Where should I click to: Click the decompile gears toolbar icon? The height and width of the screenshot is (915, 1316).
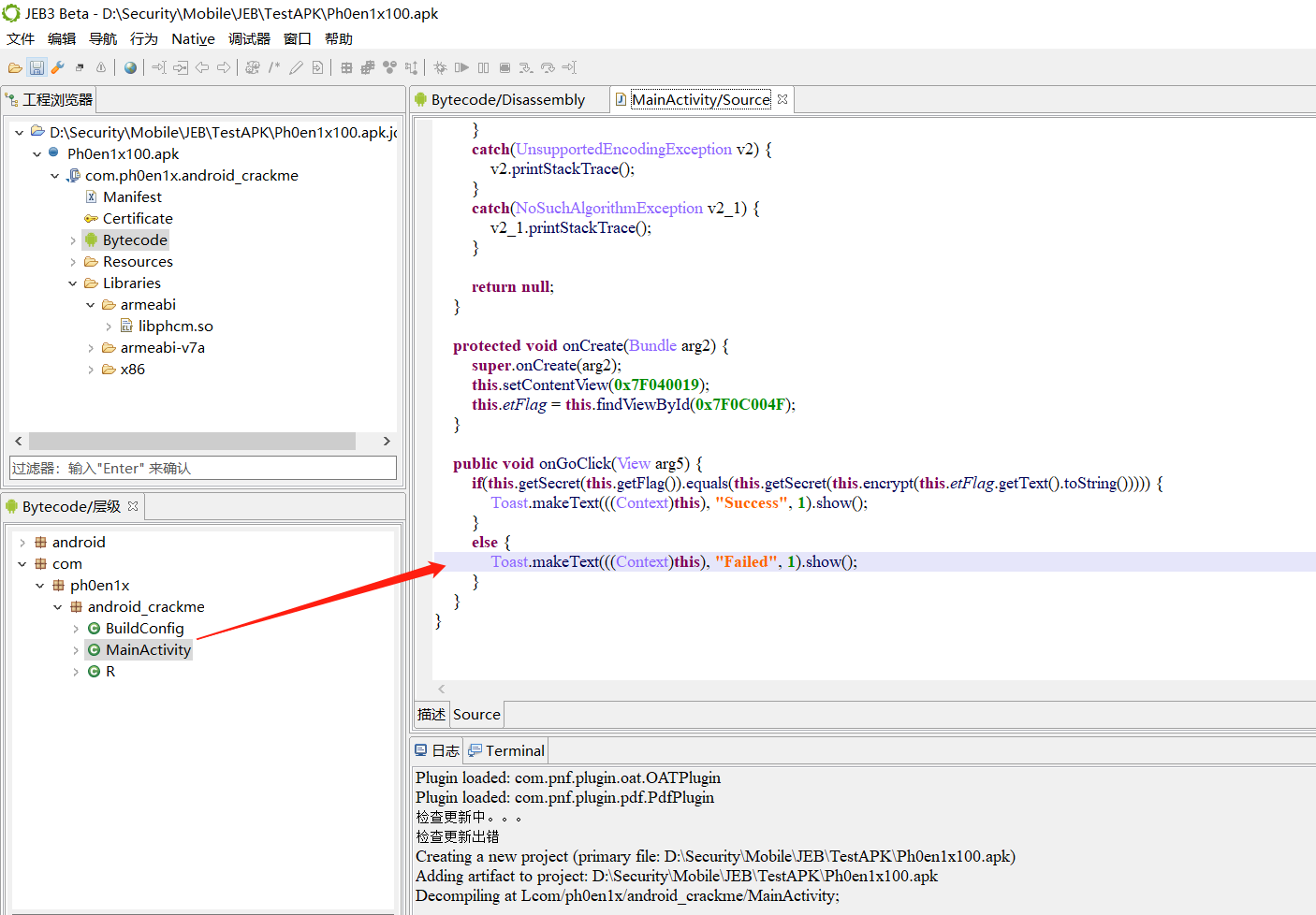click(253, 67)
